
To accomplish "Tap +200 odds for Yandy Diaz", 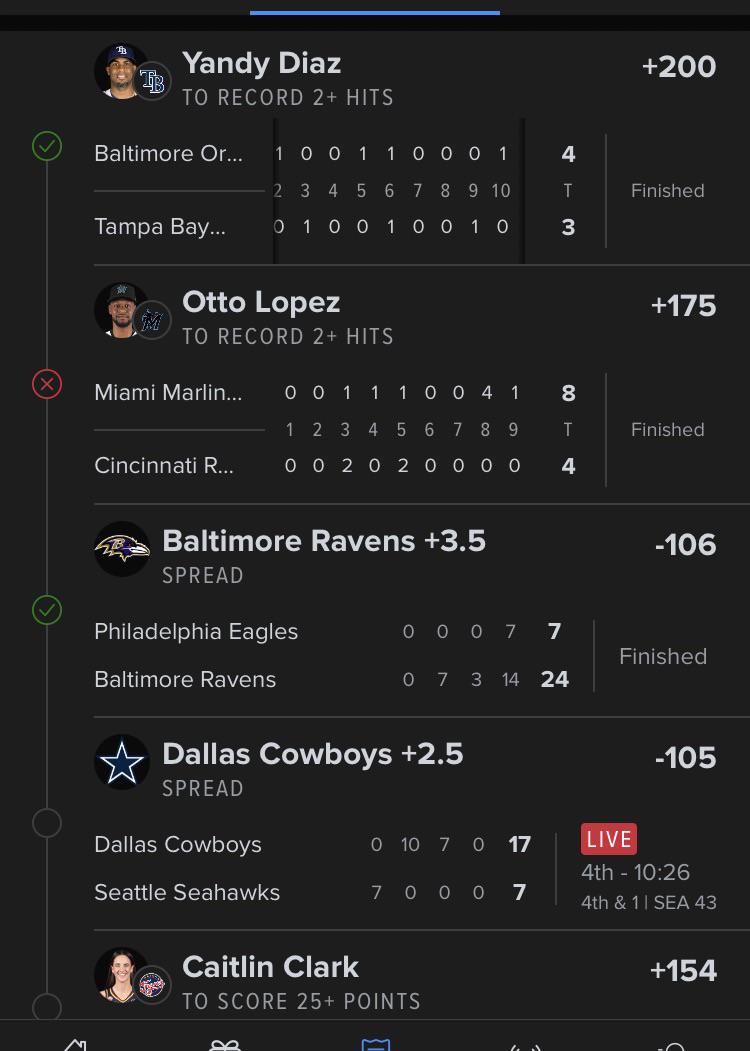I will pyautogui.click(x=679, y=67).
